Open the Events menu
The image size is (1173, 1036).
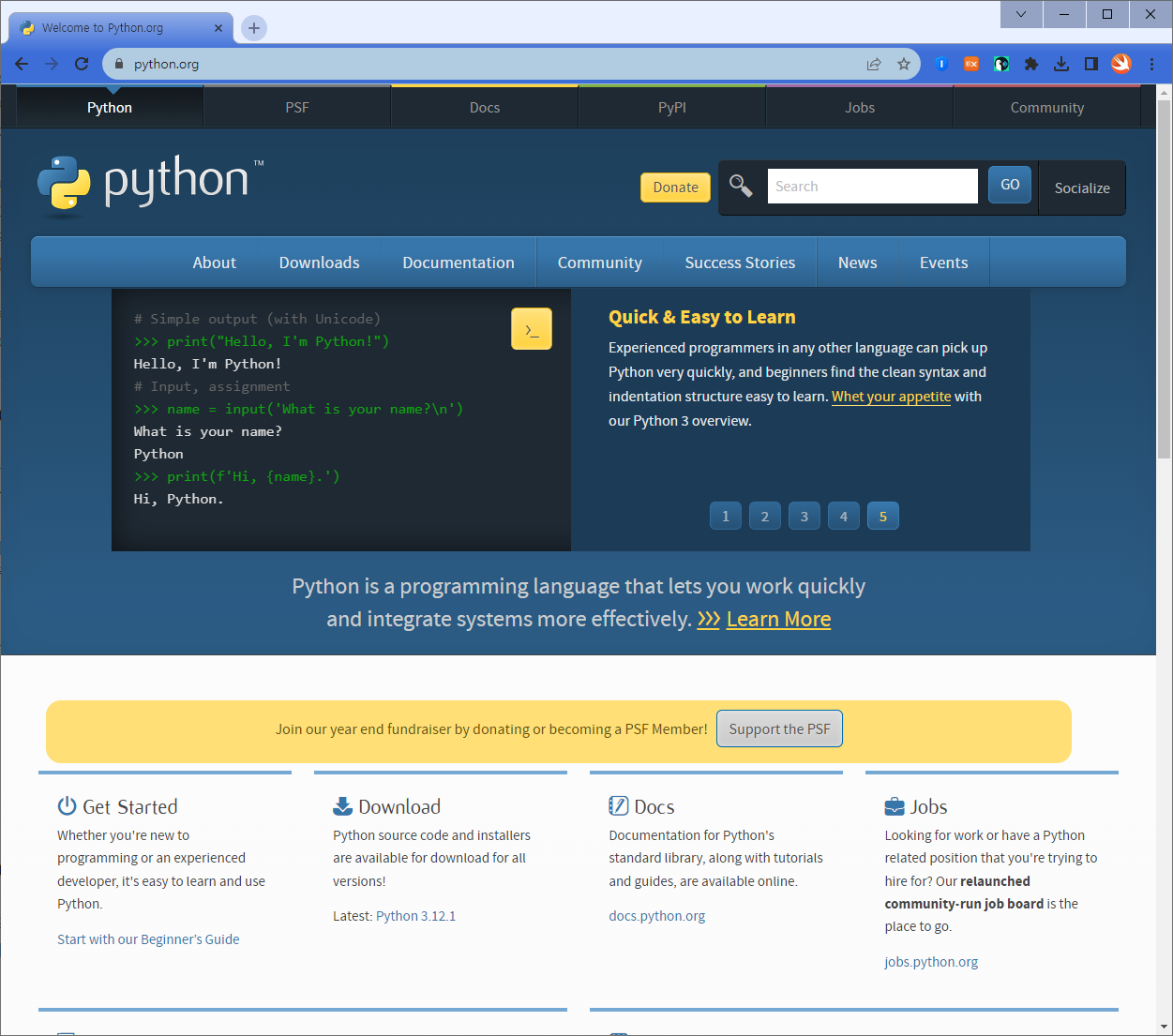944,263
